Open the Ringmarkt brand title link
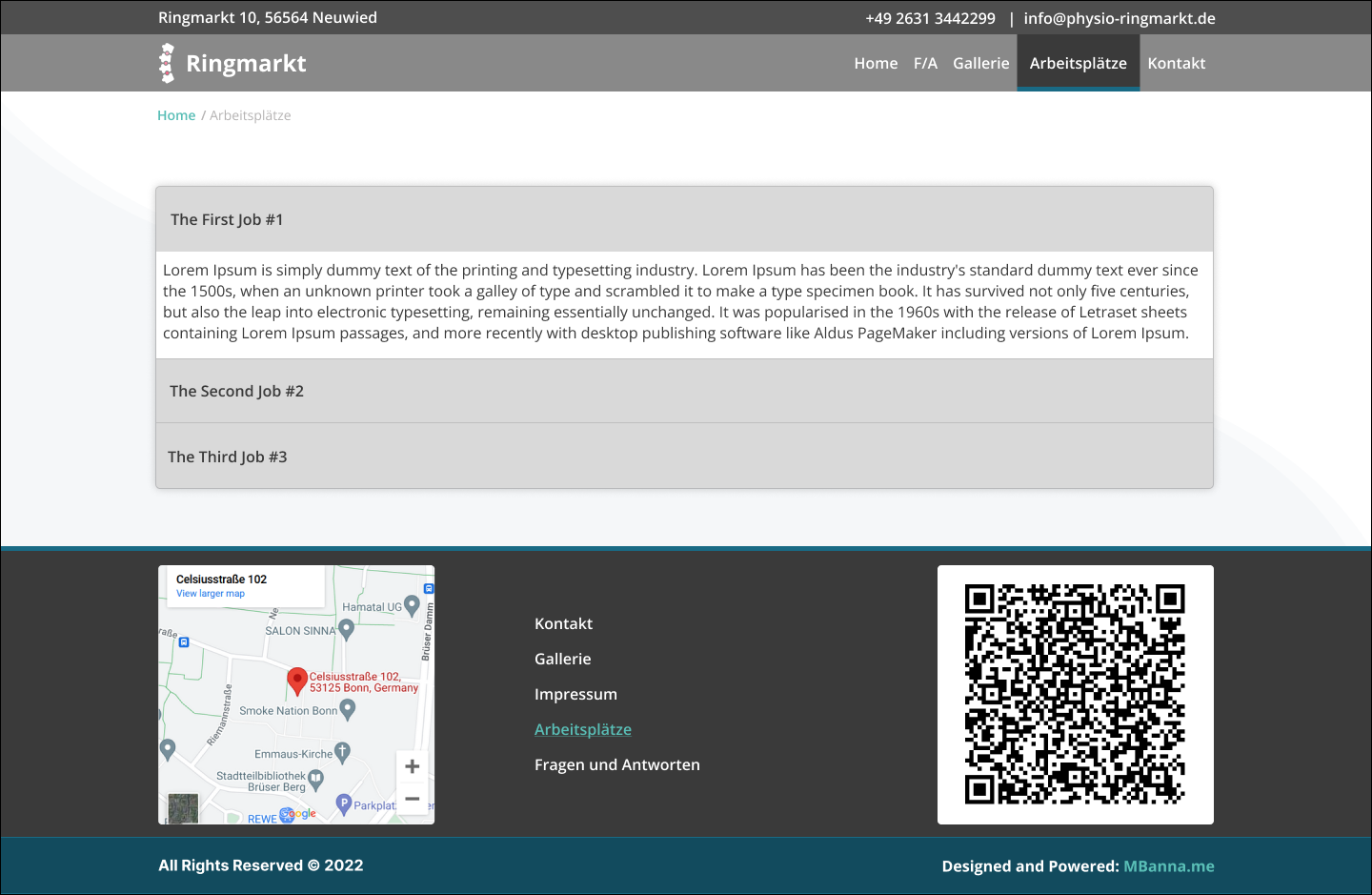Image resolution: width=1372 pixels, height=895 pixels. tap(246, 63)
